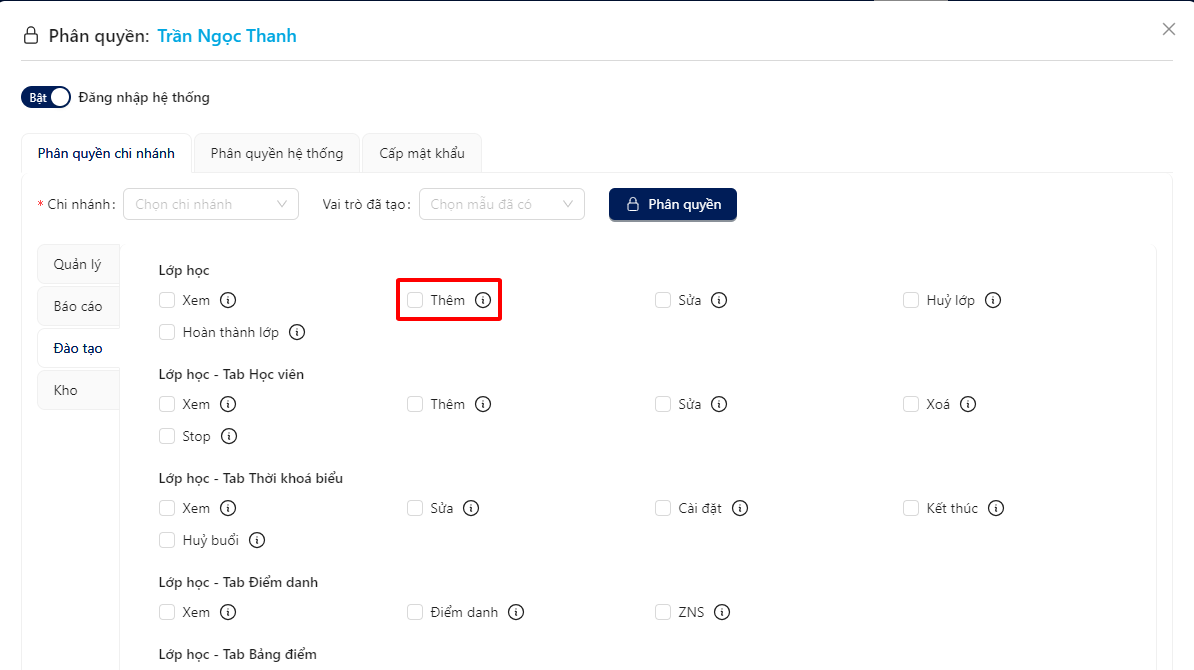This screenshot has width=1194, height=670.
Task: Click Trần Ngọc Thanh name link
Action: 227,36
